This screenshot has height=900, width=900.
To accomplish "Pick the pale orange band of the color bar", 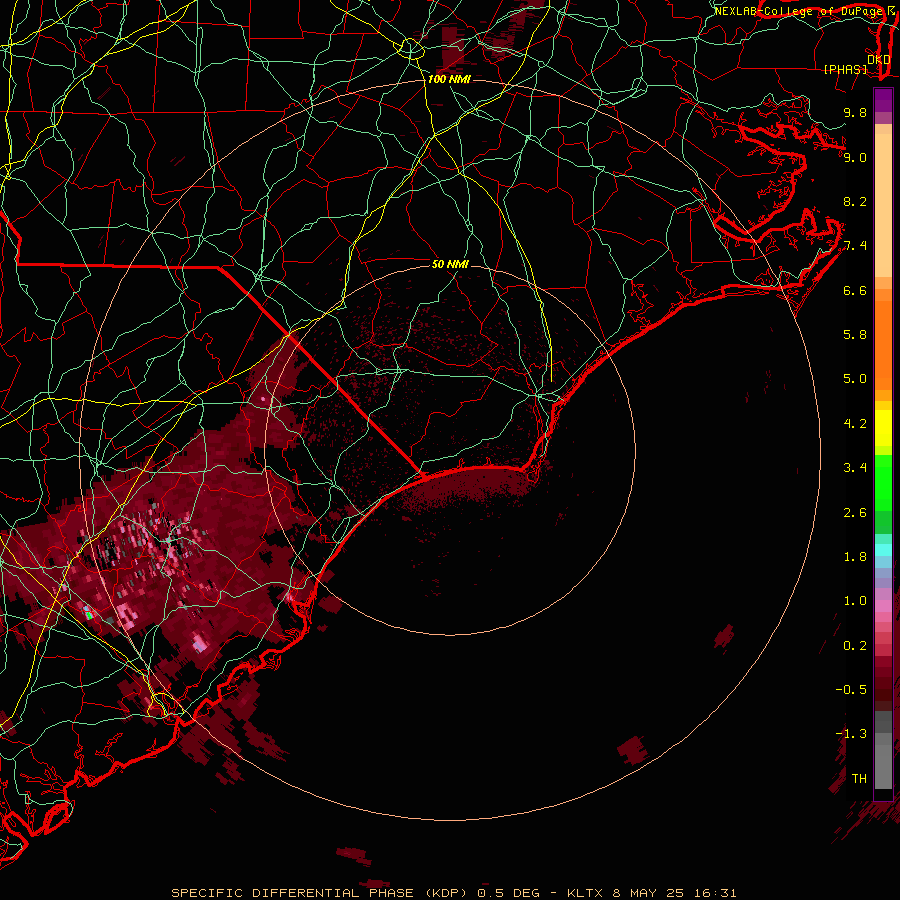I will [883, 205].
